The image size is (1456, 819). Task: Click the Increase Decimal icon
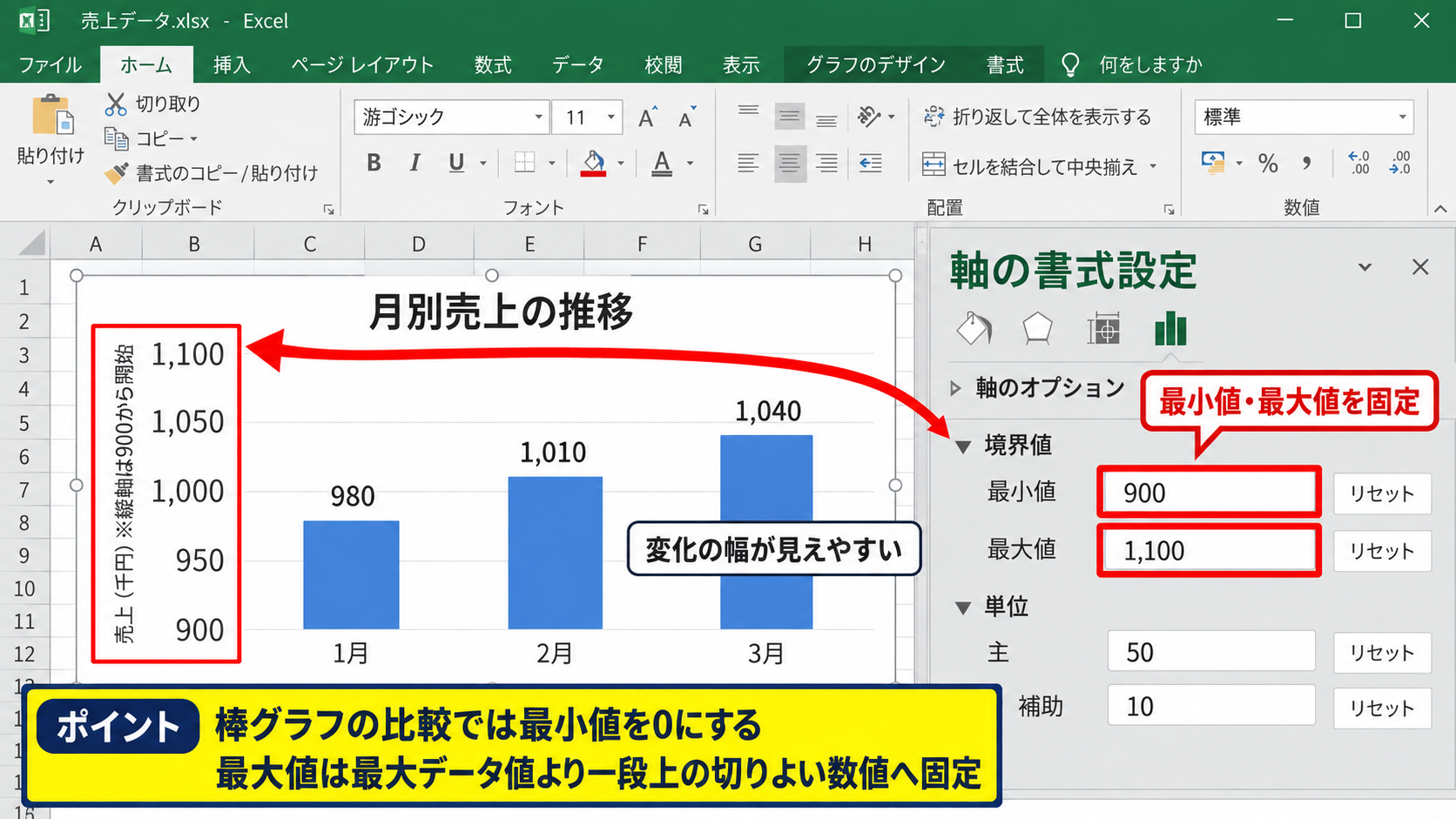coord(1358,163)
